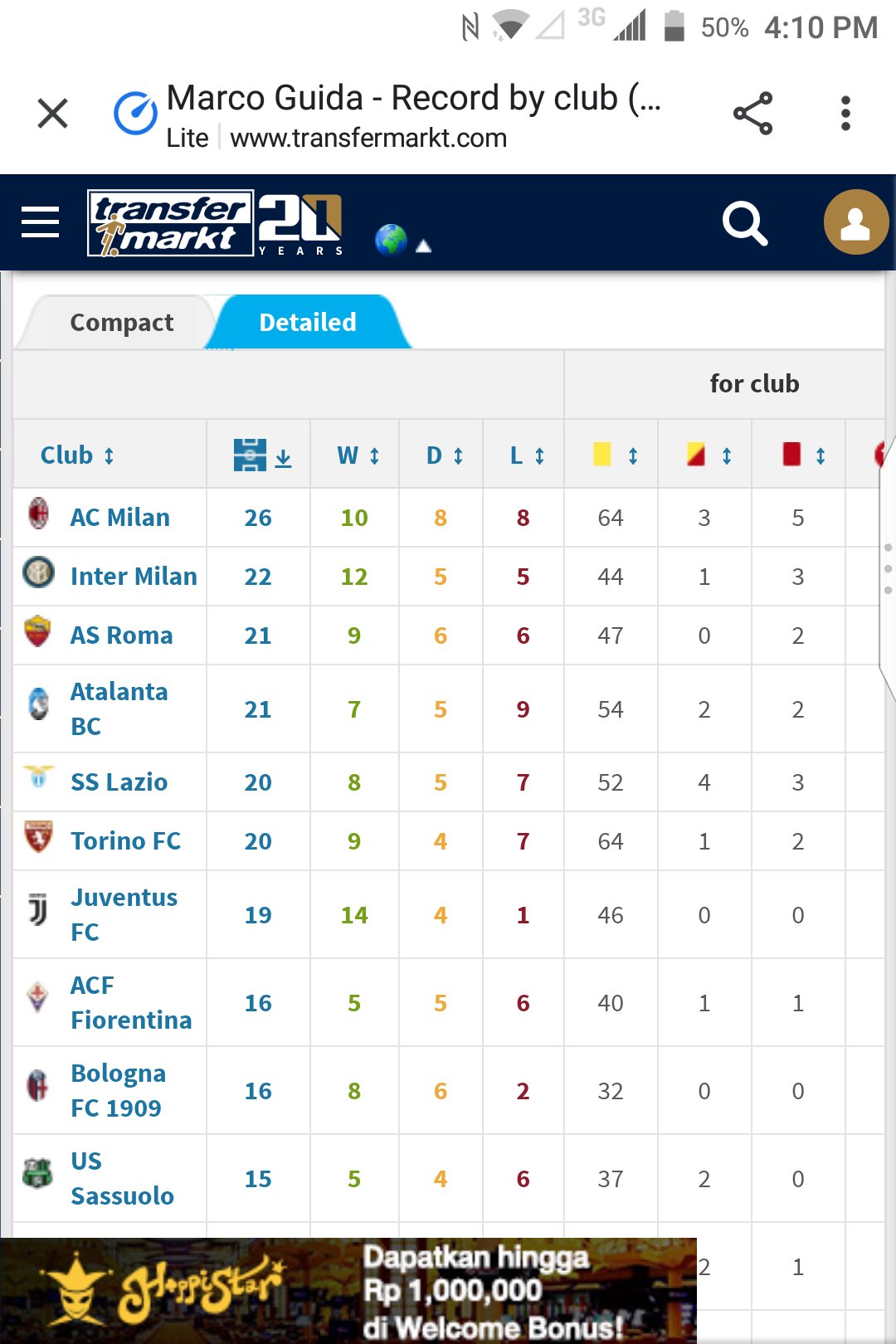Tap the Juventus FC crest
896x1344 pixels.
coord(38,910)
